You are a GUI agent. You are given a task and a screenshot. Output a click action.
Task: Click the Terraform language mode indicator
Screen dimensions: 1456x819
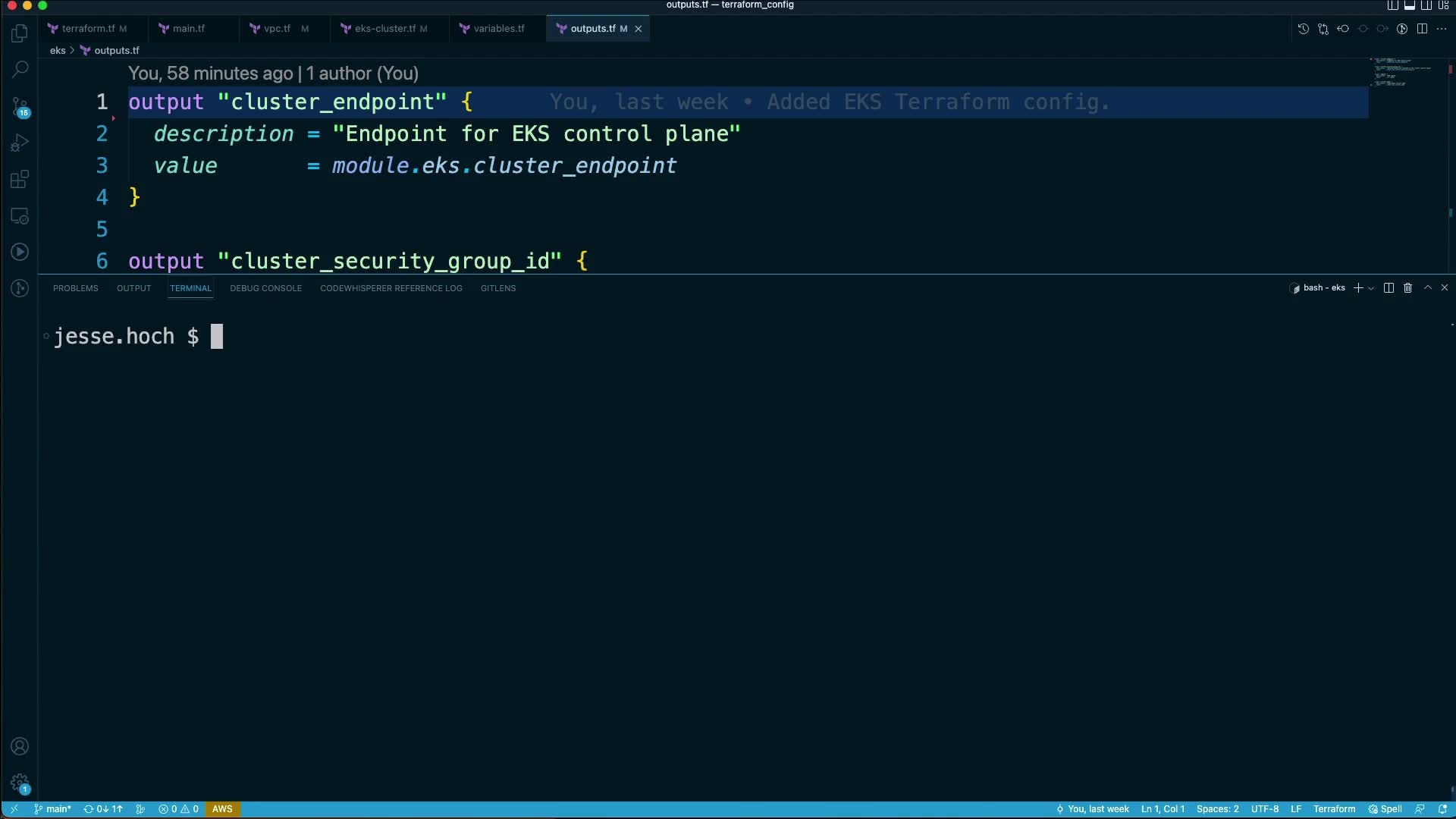pyautogui.click(x=1334, y=809)
